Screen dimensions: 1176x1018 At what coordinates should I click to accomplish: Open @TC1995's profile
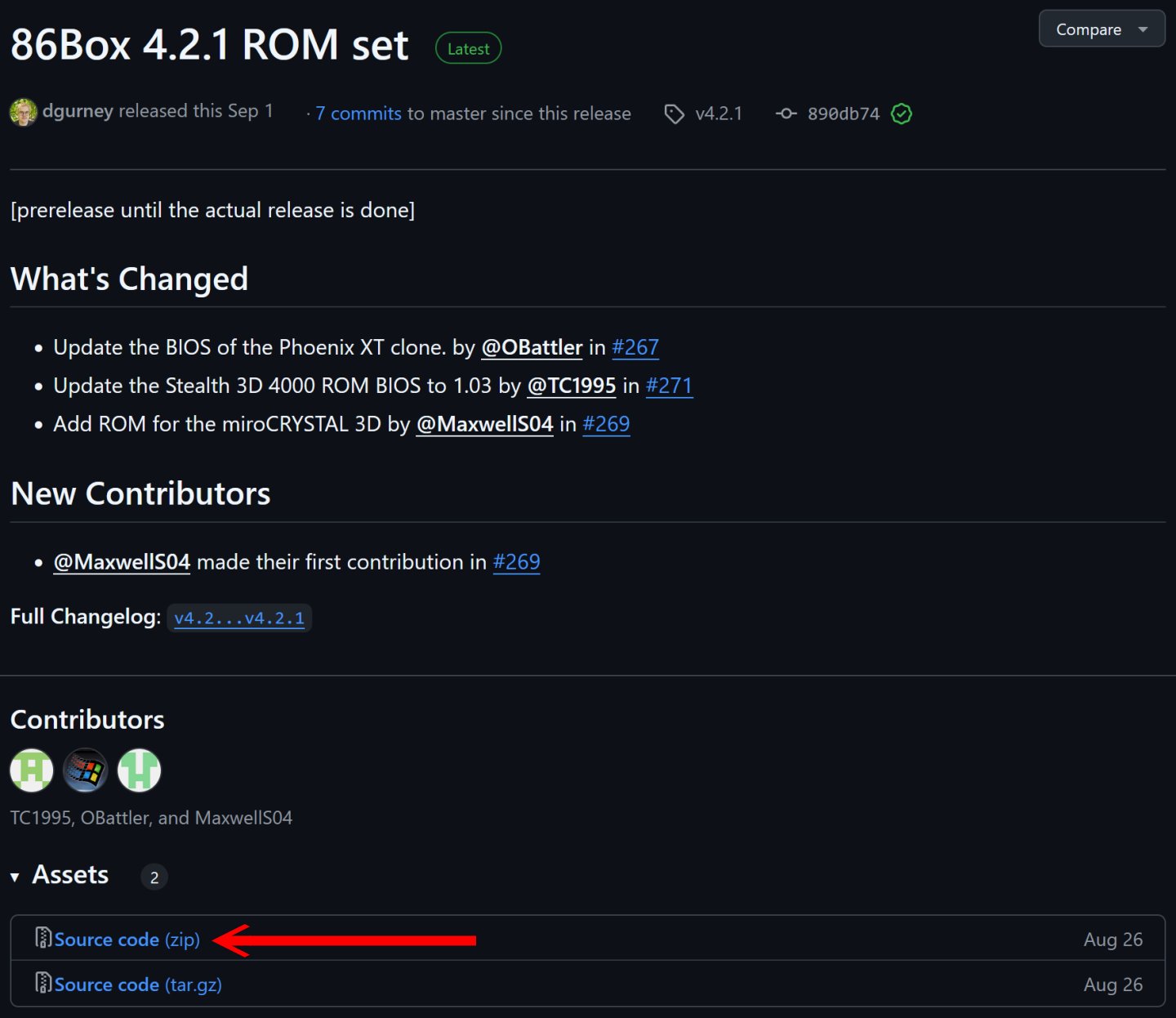[572, 386]
